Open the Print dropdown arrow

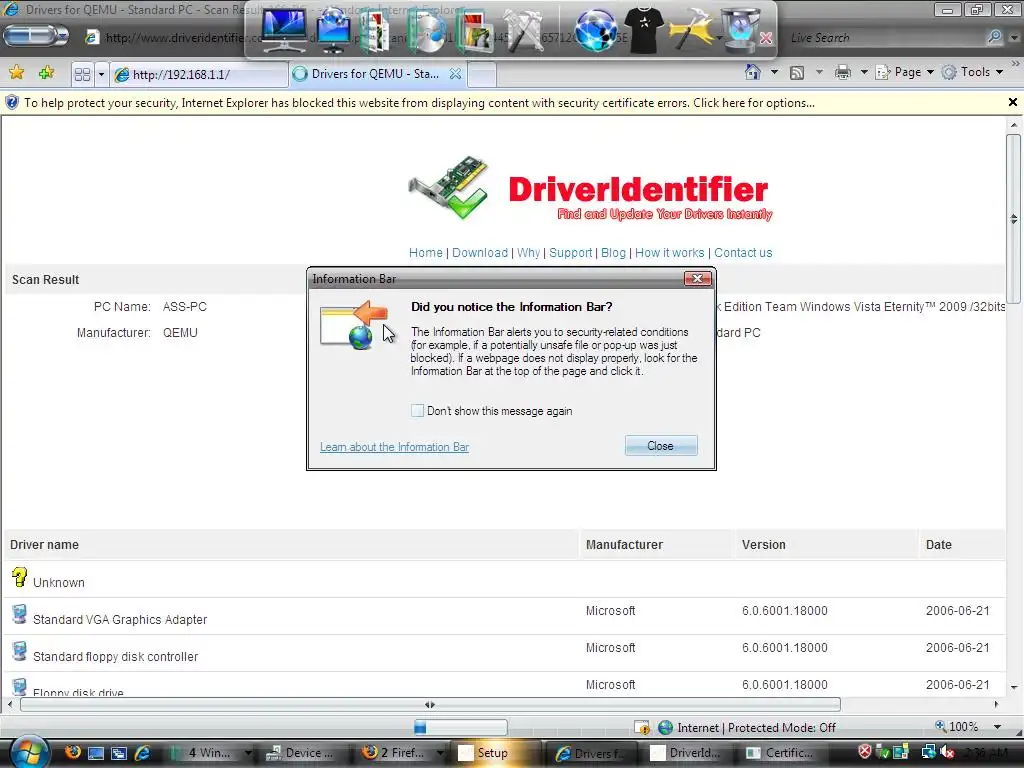click(863, 72)
